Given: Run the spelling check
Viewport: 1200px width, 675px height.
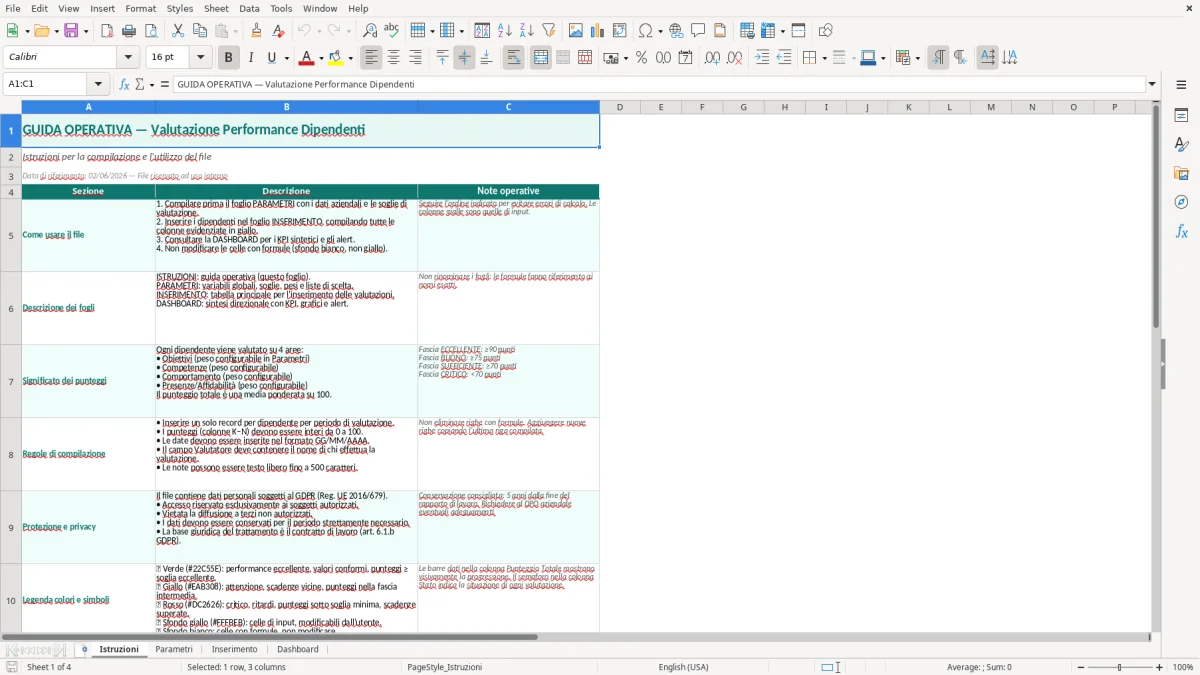Looking at the screenshot, I should click(x=391, y=31).
